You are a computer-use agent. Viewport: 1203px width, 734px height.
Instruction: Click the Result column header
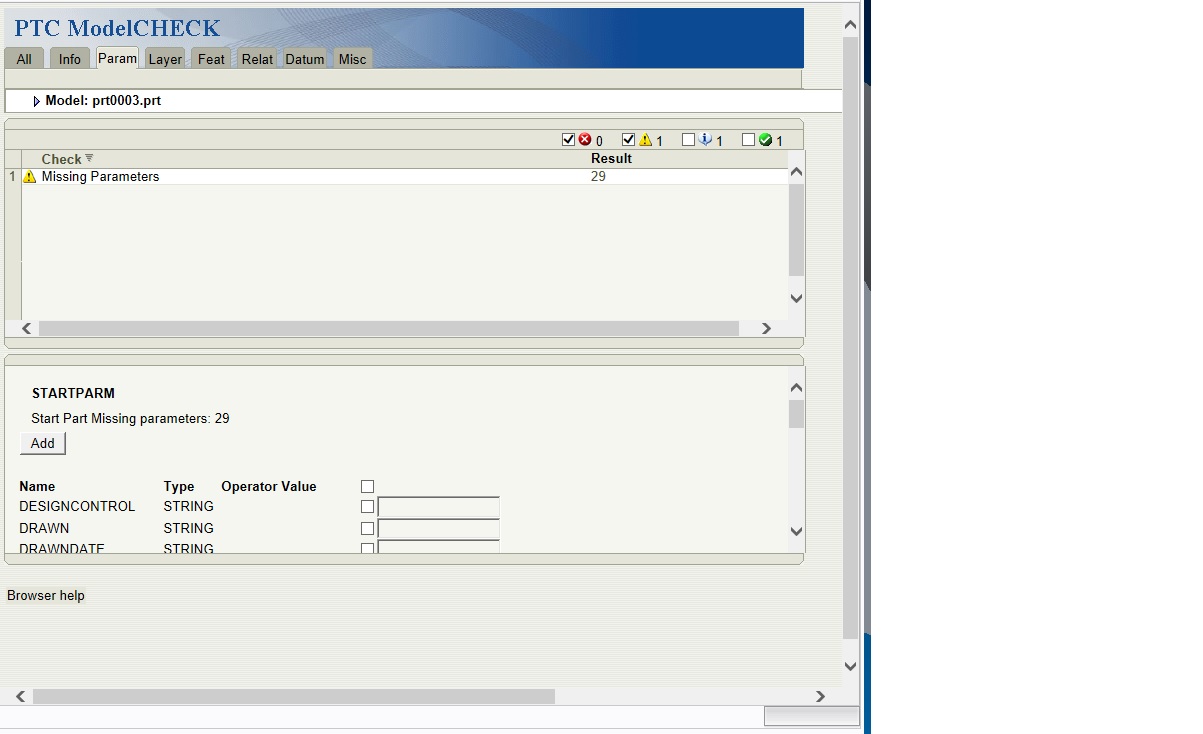(611, 158)
